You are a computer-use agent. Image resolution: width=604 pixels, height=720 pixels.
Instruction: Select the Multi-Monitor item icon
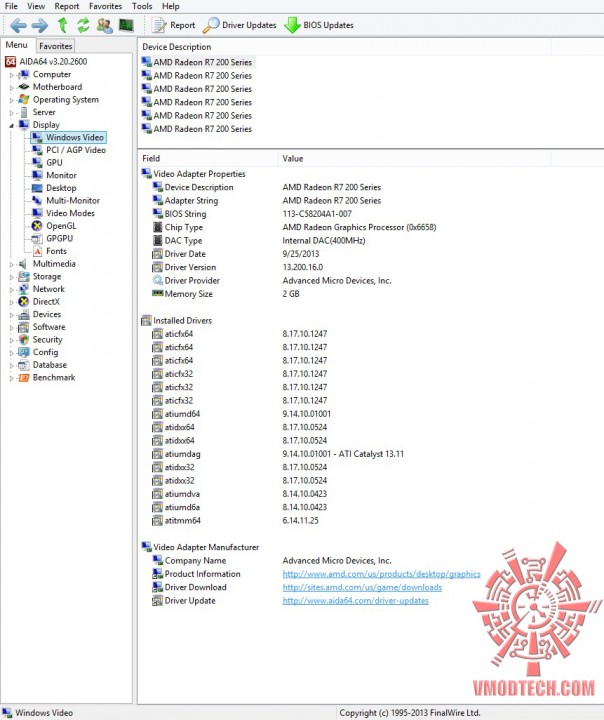tap(37, 201)
